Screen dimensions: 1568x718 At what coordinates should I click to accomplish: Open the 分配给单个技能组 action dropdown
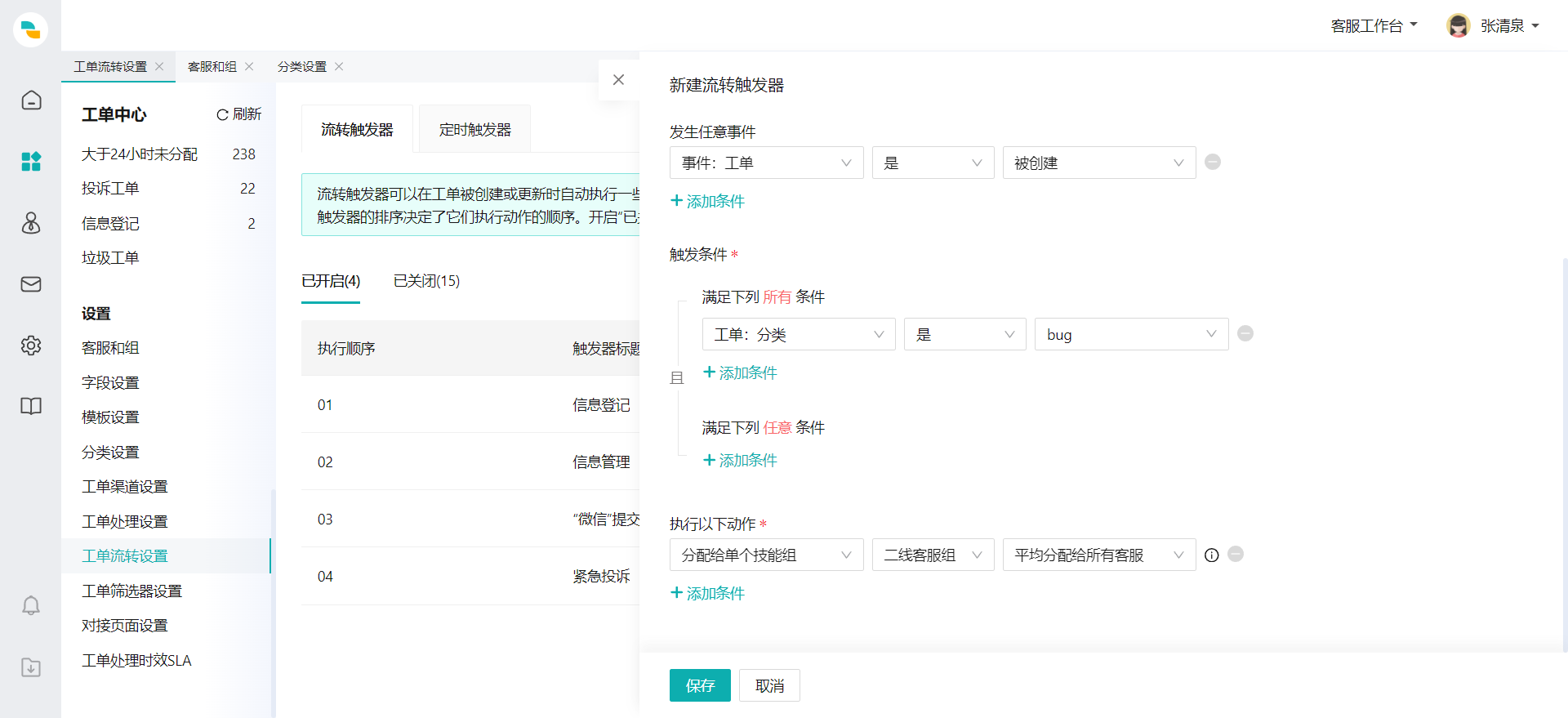pos(766,555)
